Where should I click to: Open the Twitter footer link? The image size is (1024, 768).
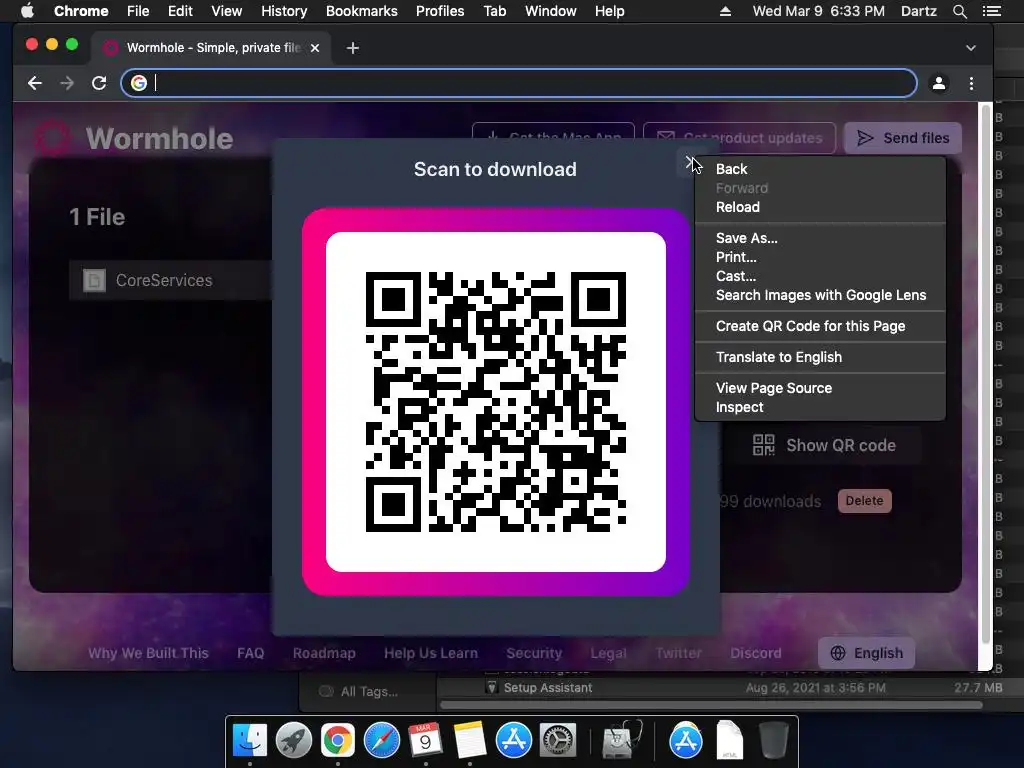[679, 653]
